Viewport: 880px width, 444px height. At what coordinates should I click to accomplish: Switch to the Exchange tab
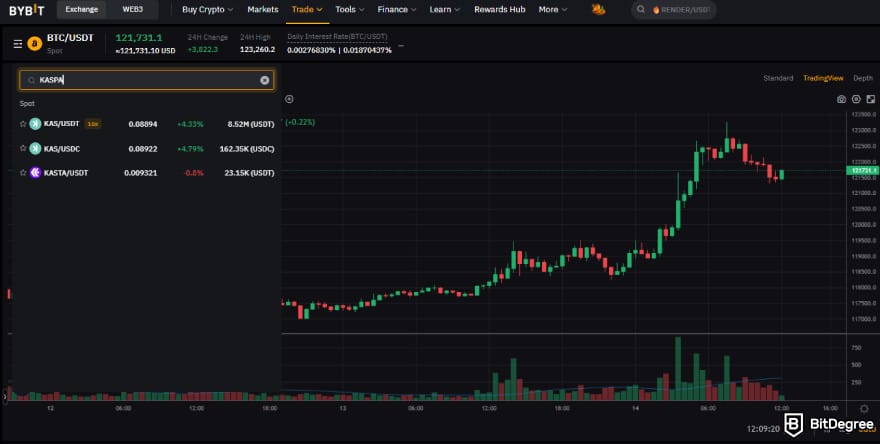[81, 10]
